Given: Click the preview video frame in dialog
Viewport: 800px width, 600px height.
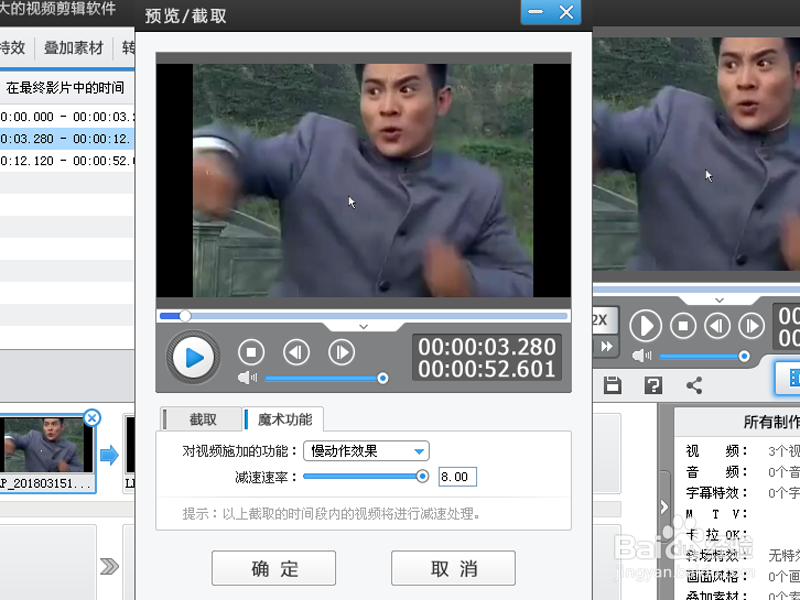Looking at the screenshot, I should click(363, 180).
